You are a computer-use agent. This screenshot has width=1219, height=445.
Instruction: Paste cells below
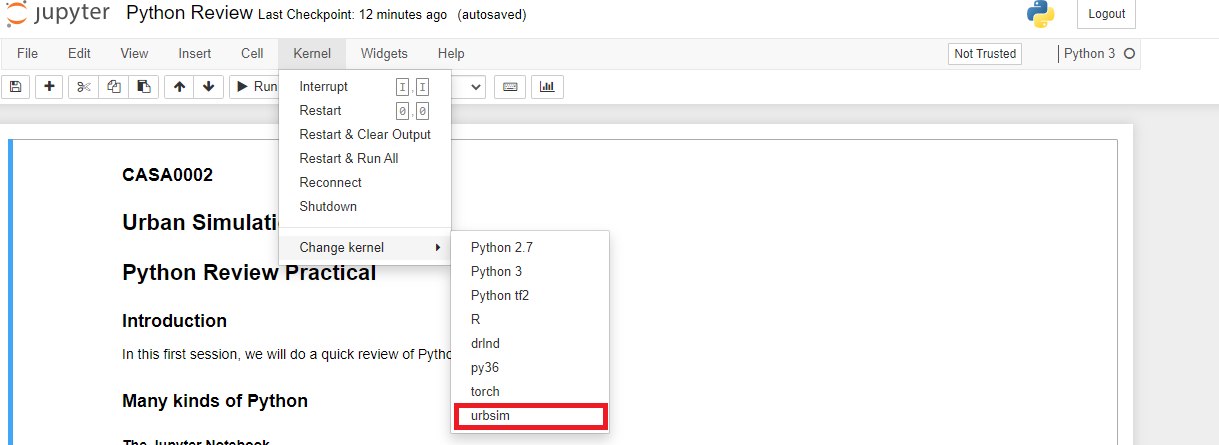(x=144, y=87)
